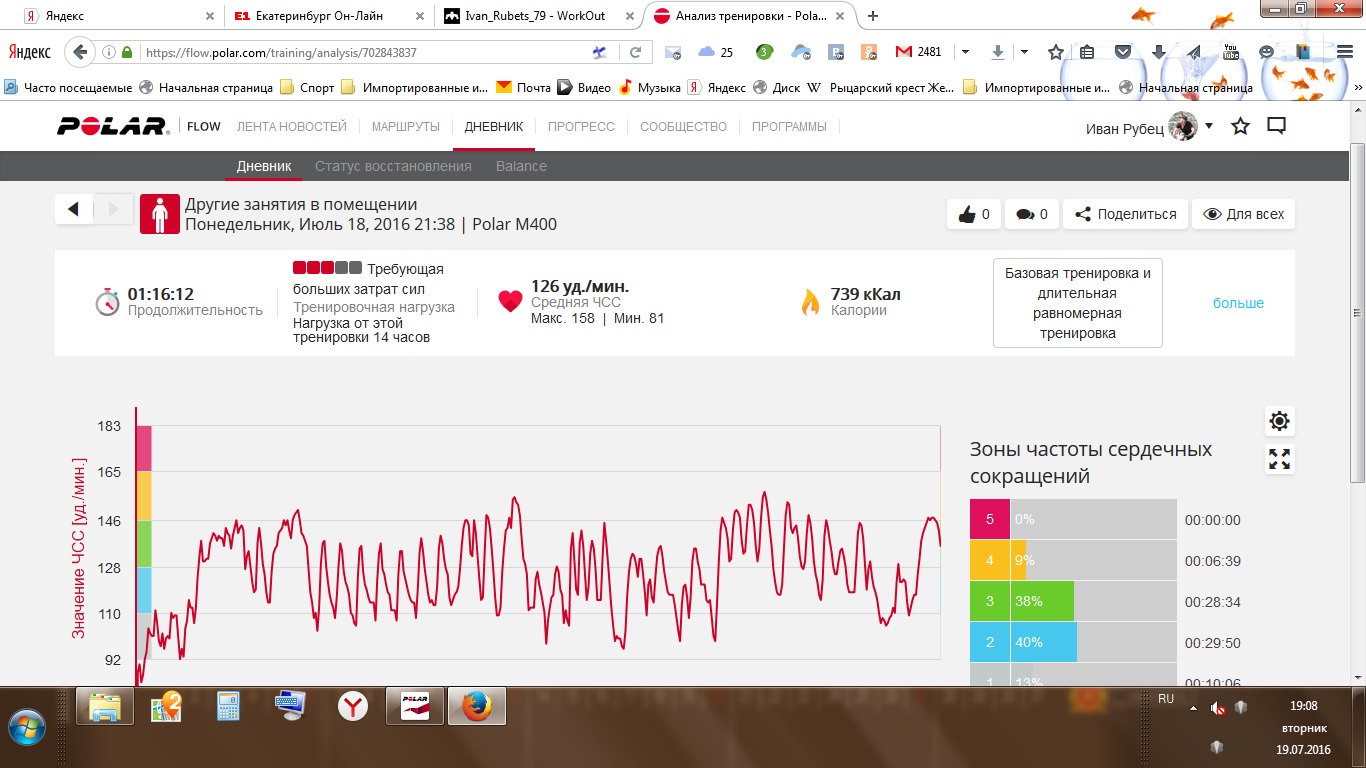The image size is (1366, 768).
Task: Click the FLOW label next to the logo
Action: tap(204, 127)
